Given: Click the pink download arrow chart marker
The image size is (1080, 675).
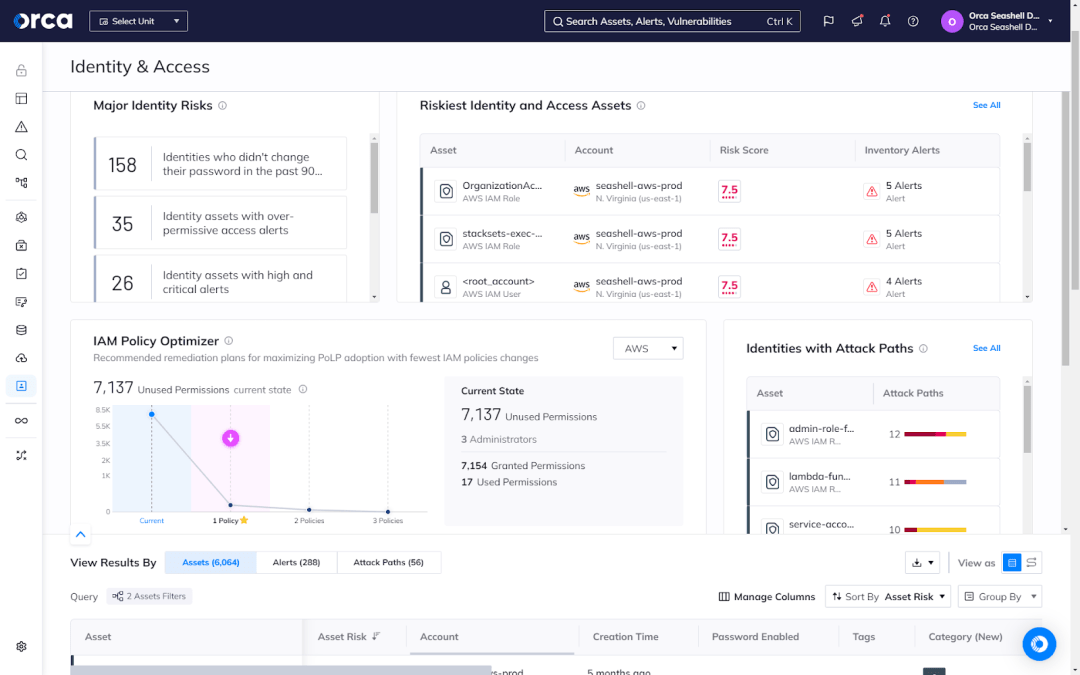Looking at the screenshot, I should pos(231,438).
